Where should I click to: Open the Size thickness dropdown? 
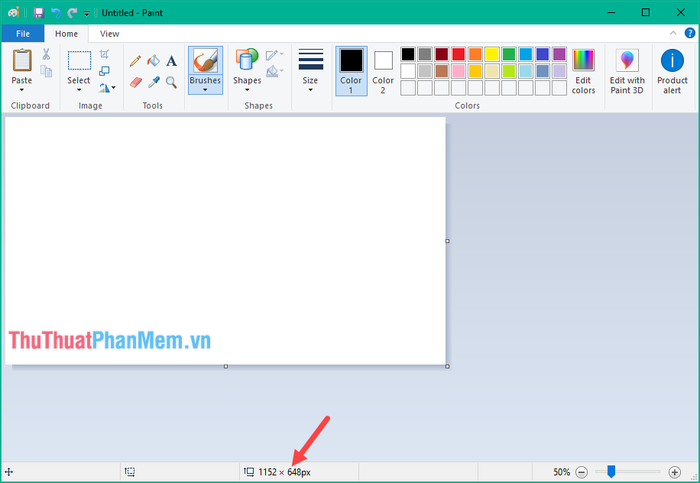(x=310, y=90)
